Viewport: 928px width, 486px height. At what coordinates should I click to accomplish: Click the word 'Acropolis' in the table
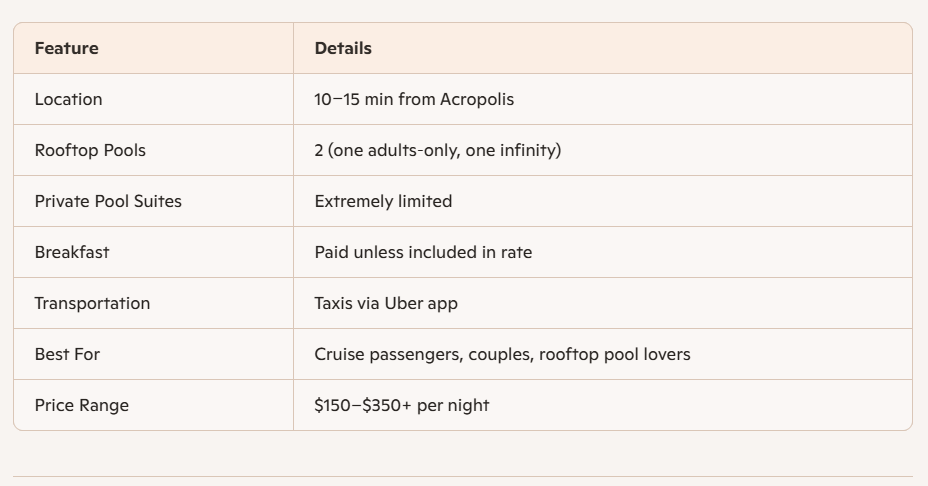pyautogui.click(x=477, y=99)
